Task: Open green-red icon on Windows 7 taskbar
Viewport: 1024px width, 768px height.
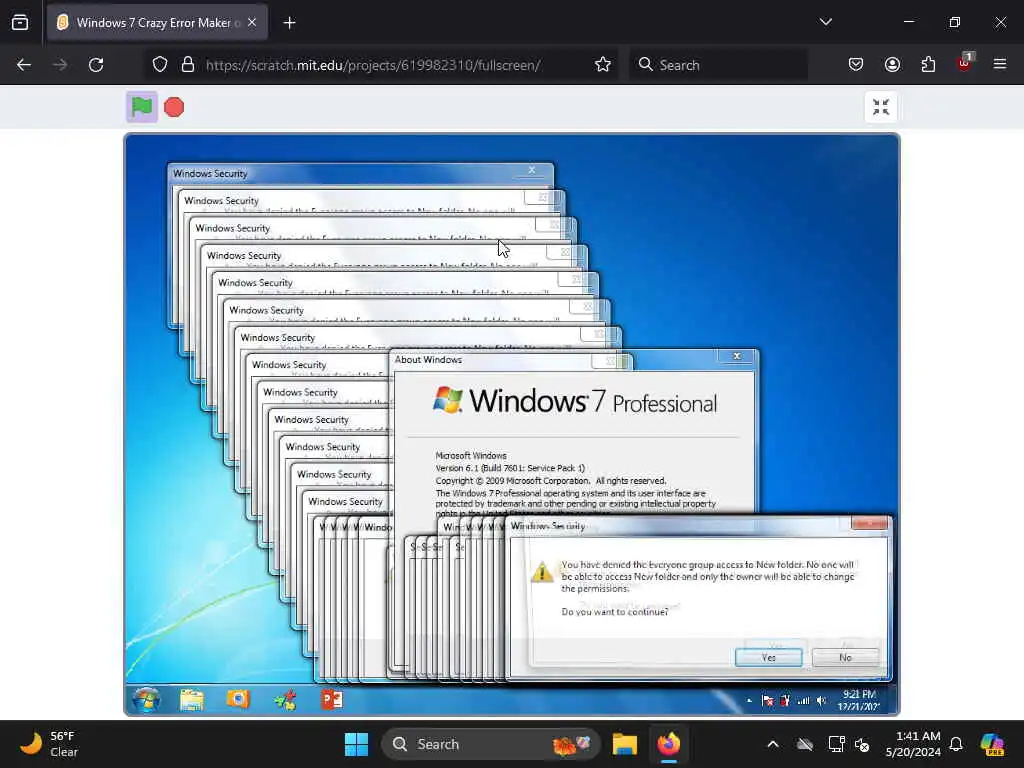Action: click(x=285, y=700)
